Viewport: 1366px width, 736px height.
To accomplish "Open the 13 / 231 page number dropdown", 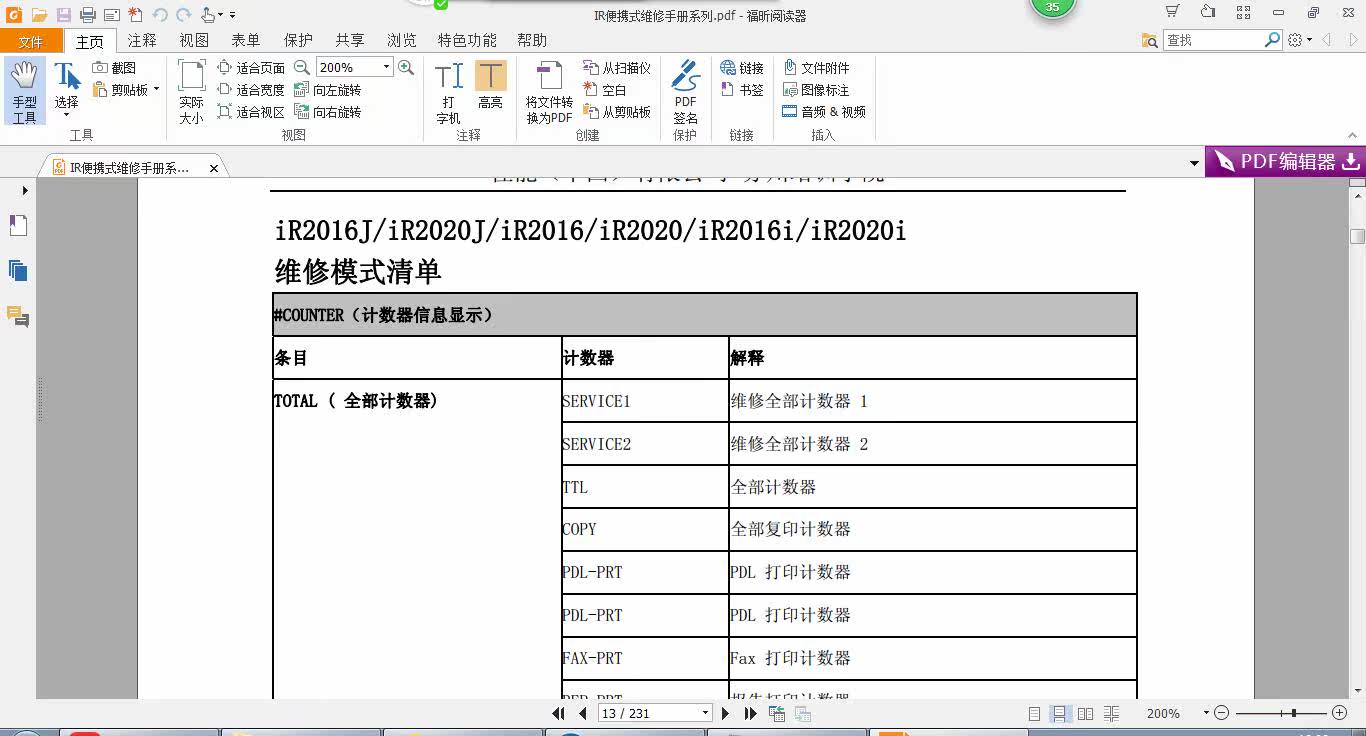I will coord(705,714).
